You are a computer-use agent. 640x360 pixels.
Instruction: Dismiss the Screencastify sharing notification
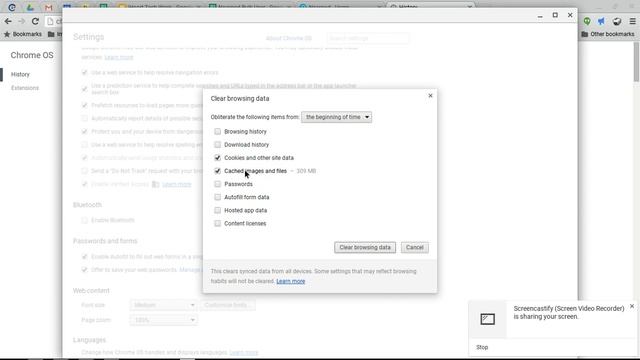(632, 306)
